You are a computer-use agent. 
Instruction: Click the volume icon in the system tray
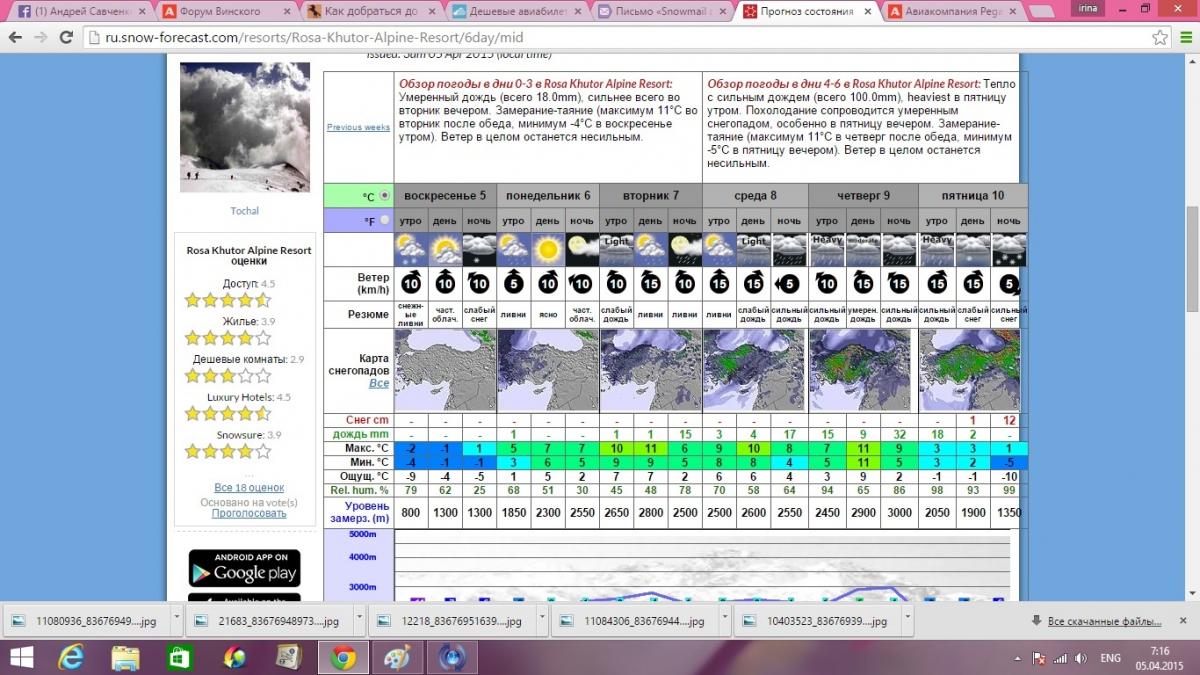[1079, 658]
